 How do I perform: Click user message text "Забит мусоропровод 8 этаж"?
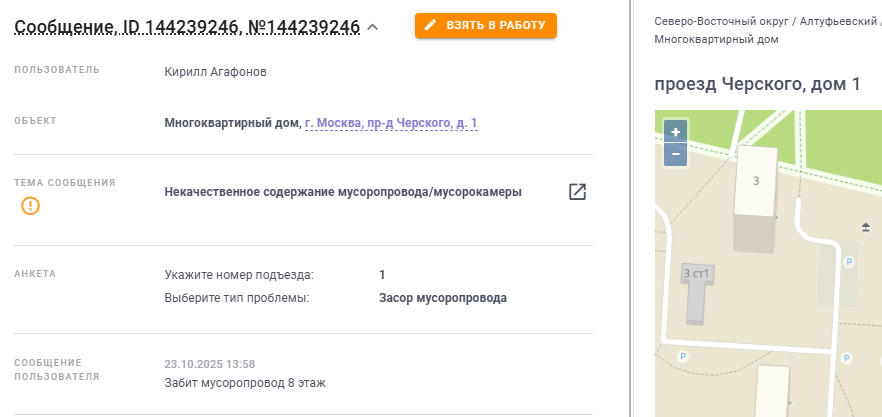(245, 382)
